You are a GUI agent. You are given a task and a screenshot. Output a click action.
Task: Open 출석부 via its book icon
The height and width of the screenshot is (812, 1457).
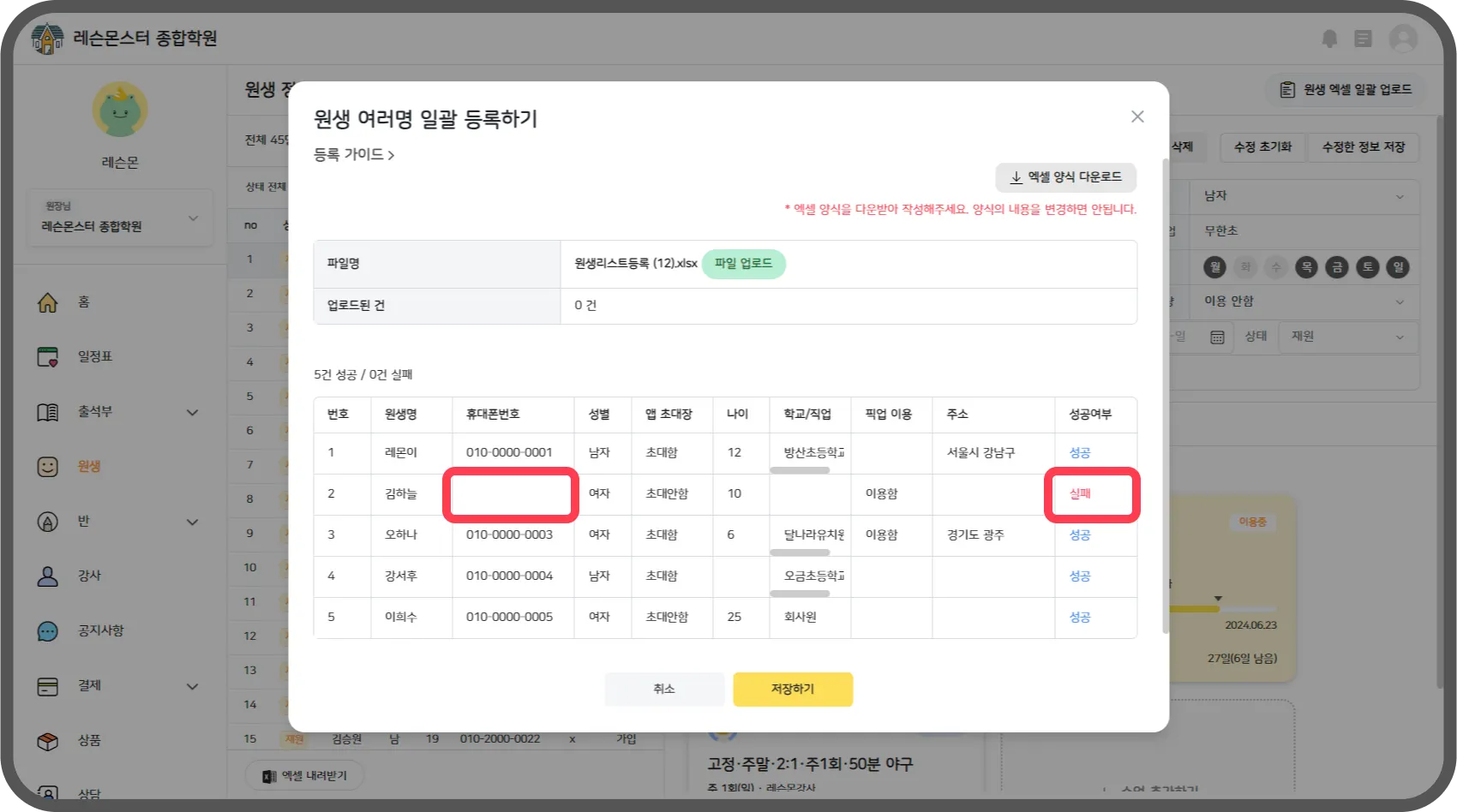48,412
